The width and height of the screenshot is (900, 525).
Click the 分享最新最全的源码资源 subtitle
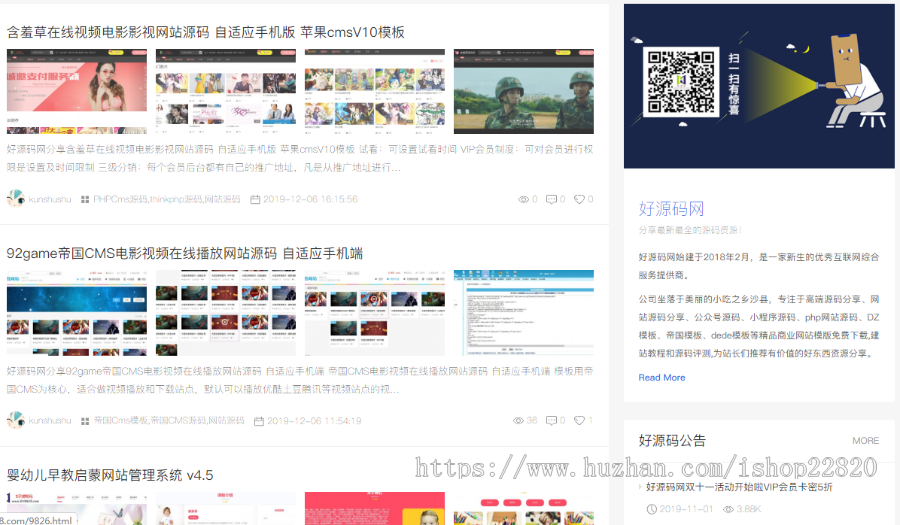pyautogui.click(x=690, y=230)
